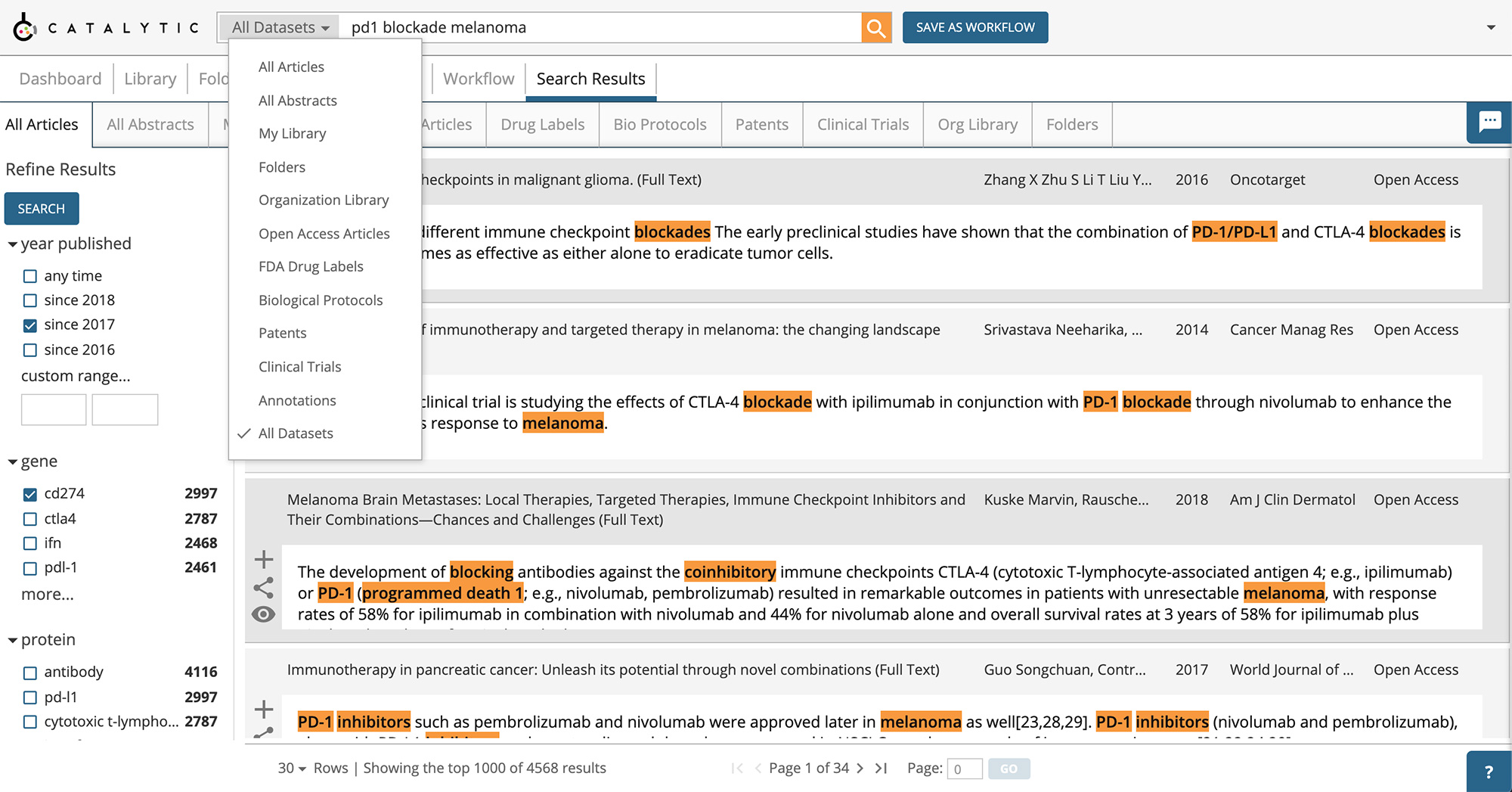Image resolution: width=1512 pixels, height=792 pixels.
Task: Check the 'since 2016' filter
Action: pos(30,350)
